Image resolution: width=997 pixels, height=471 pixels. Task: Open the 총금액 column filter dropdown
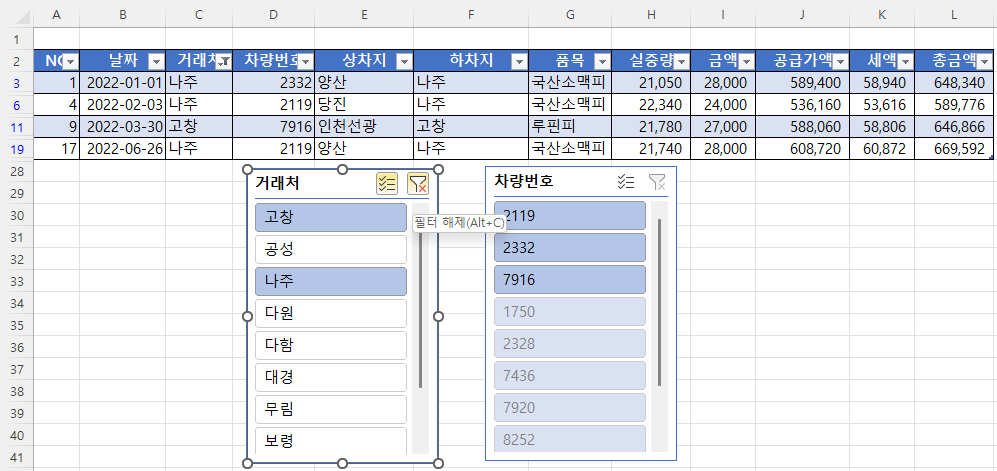[985, 62]
